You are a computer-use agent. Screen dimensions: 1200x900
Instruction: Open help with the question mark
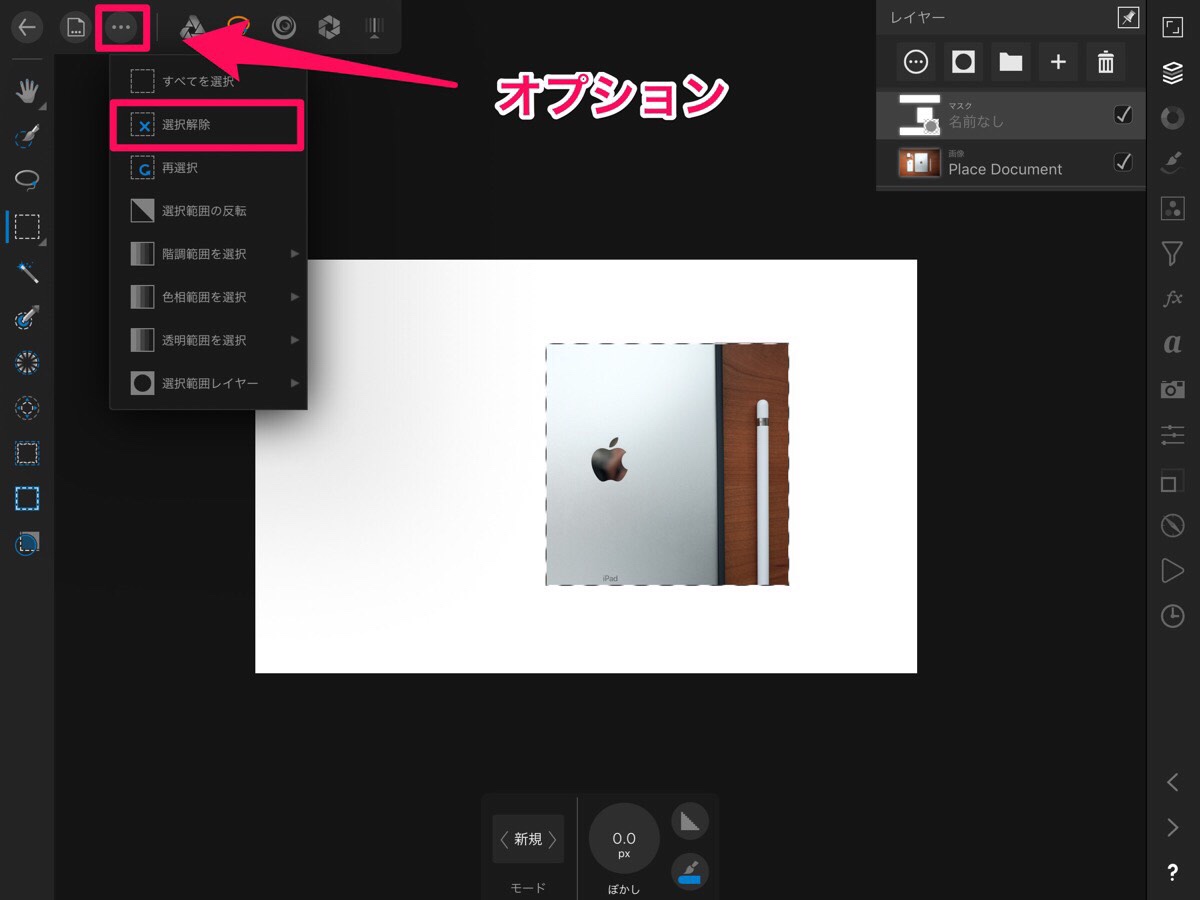pos(1173,873)
